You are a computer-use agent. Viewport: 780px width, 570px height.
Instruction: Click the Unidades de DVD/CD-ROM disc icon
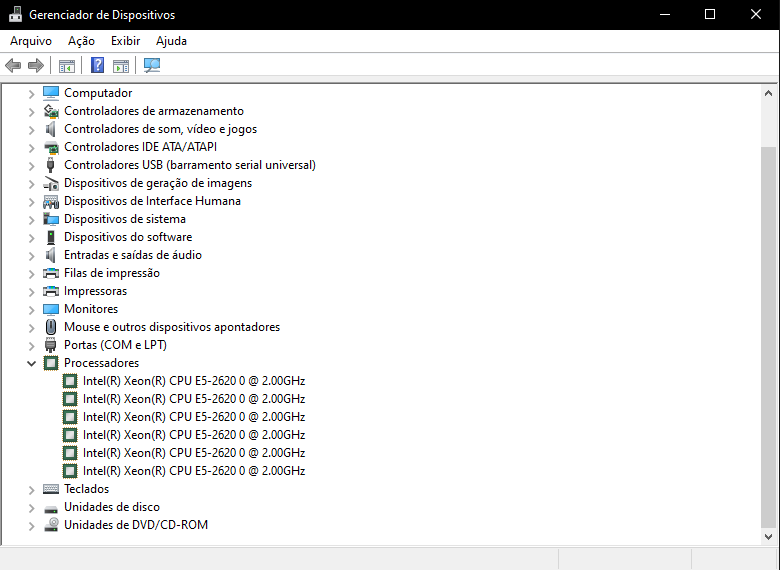tap(51, 525)
